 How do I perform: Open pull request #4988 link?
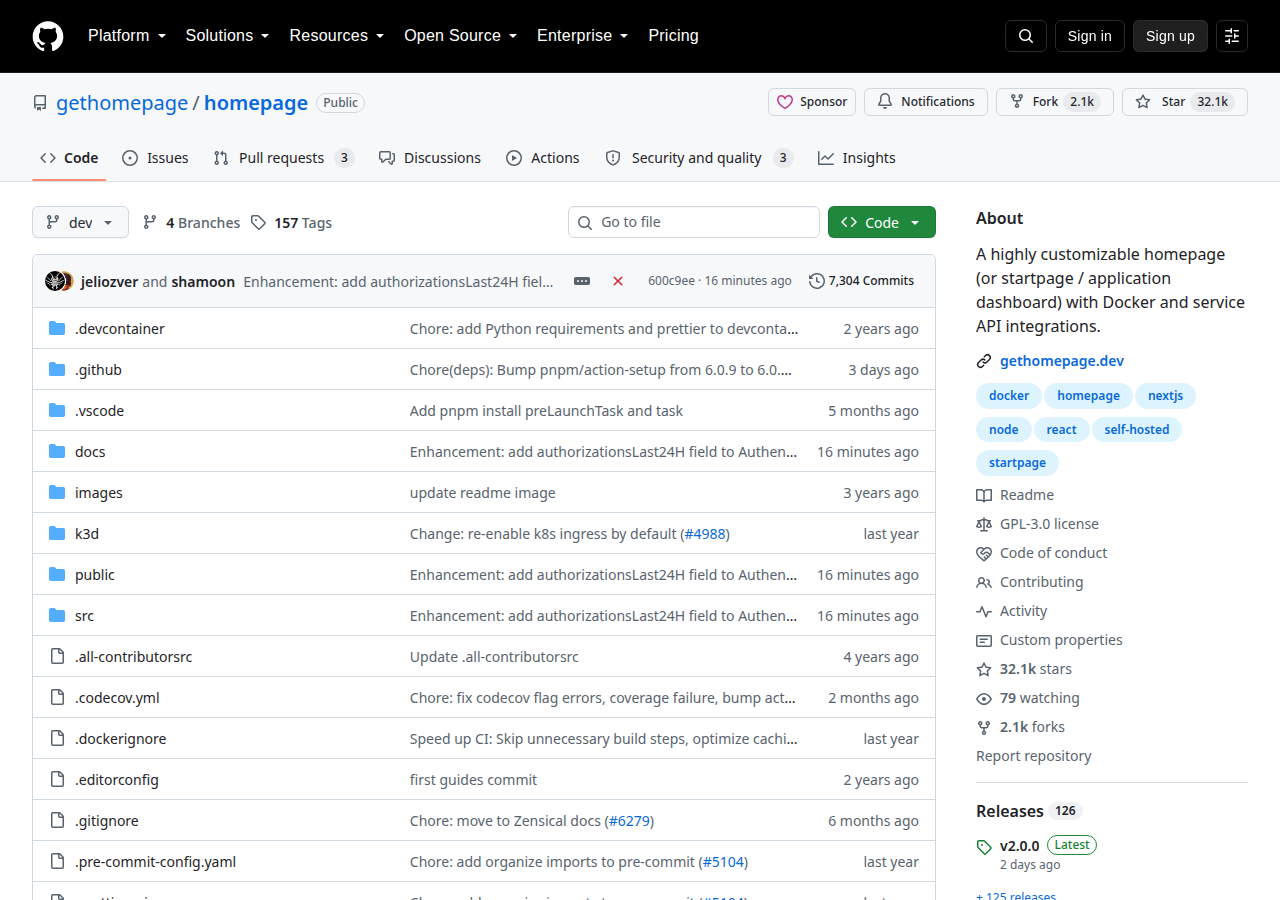tap(706, 534)
